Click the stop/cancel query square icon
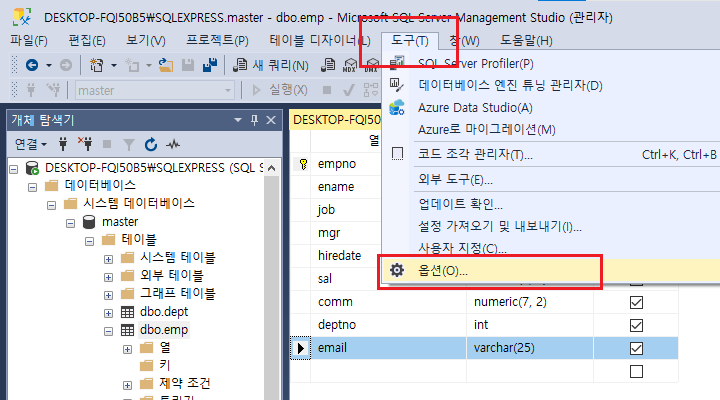 point(327,90)
